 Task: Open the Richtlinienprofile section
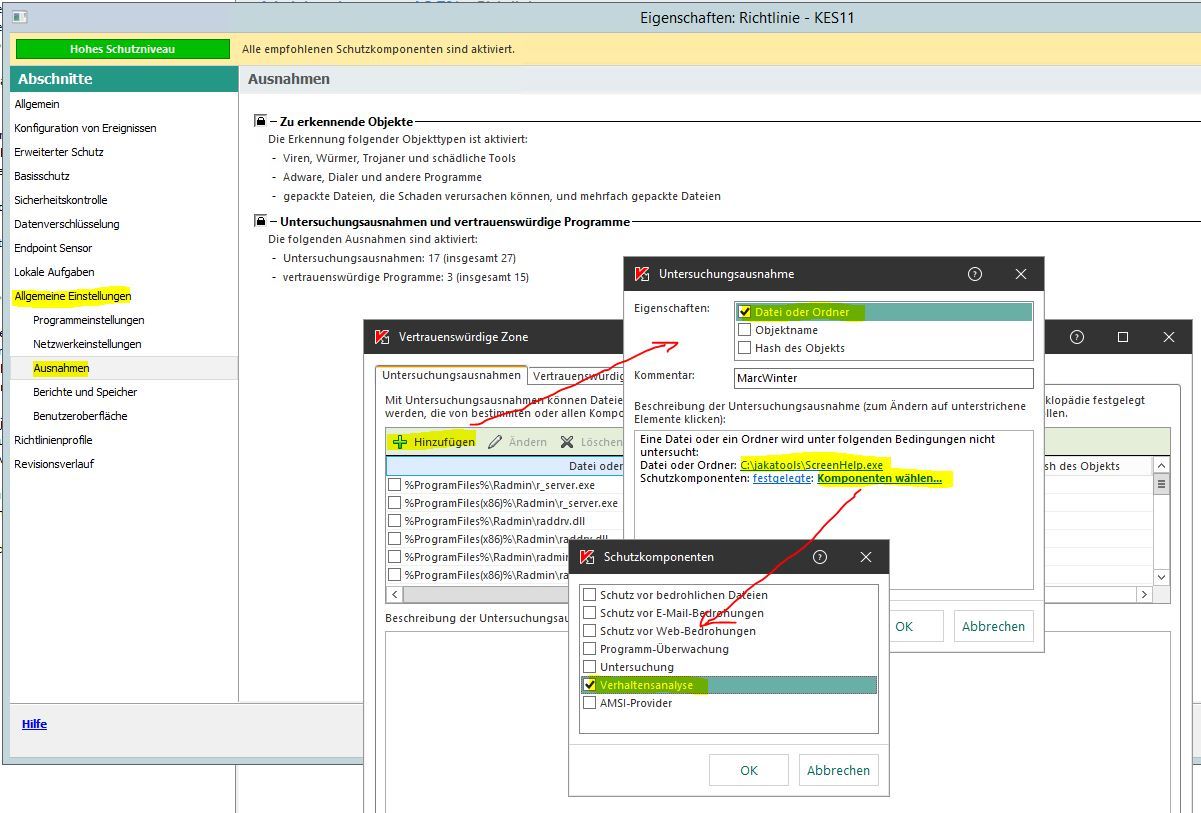53,440
